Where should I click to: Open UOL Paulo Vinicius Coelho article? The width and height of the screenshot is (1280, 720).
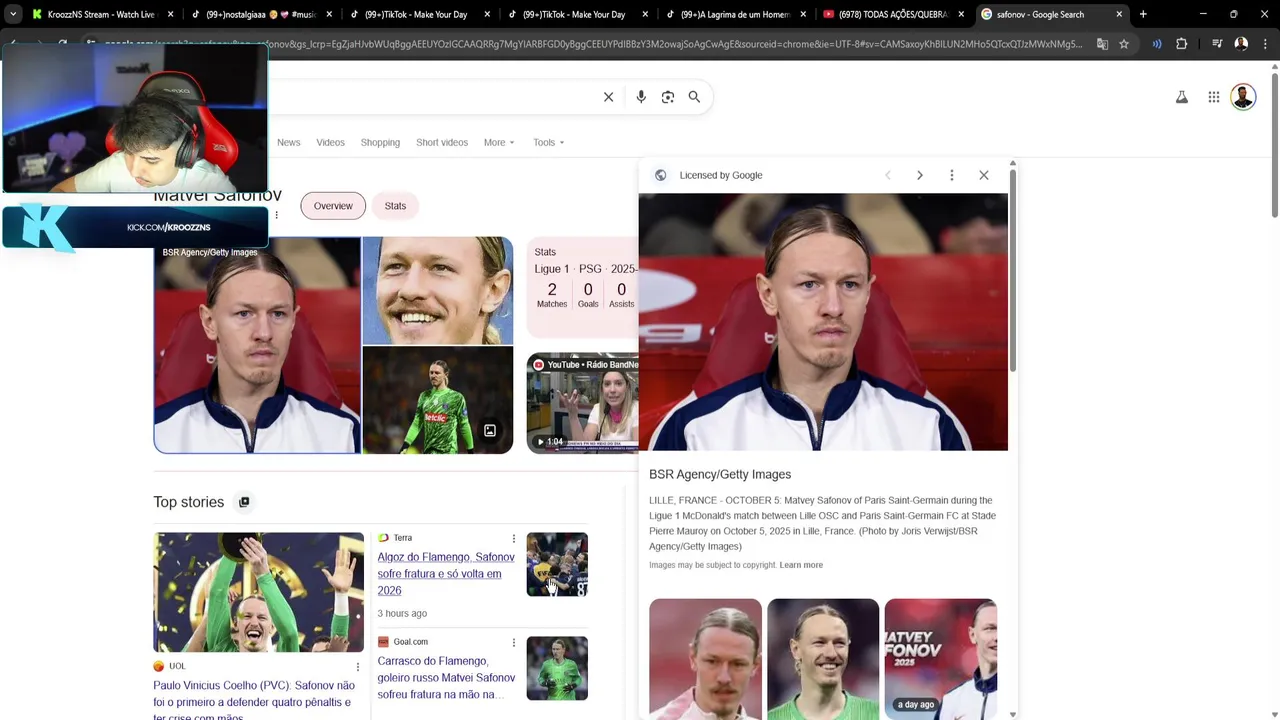(x=254, y=700)
